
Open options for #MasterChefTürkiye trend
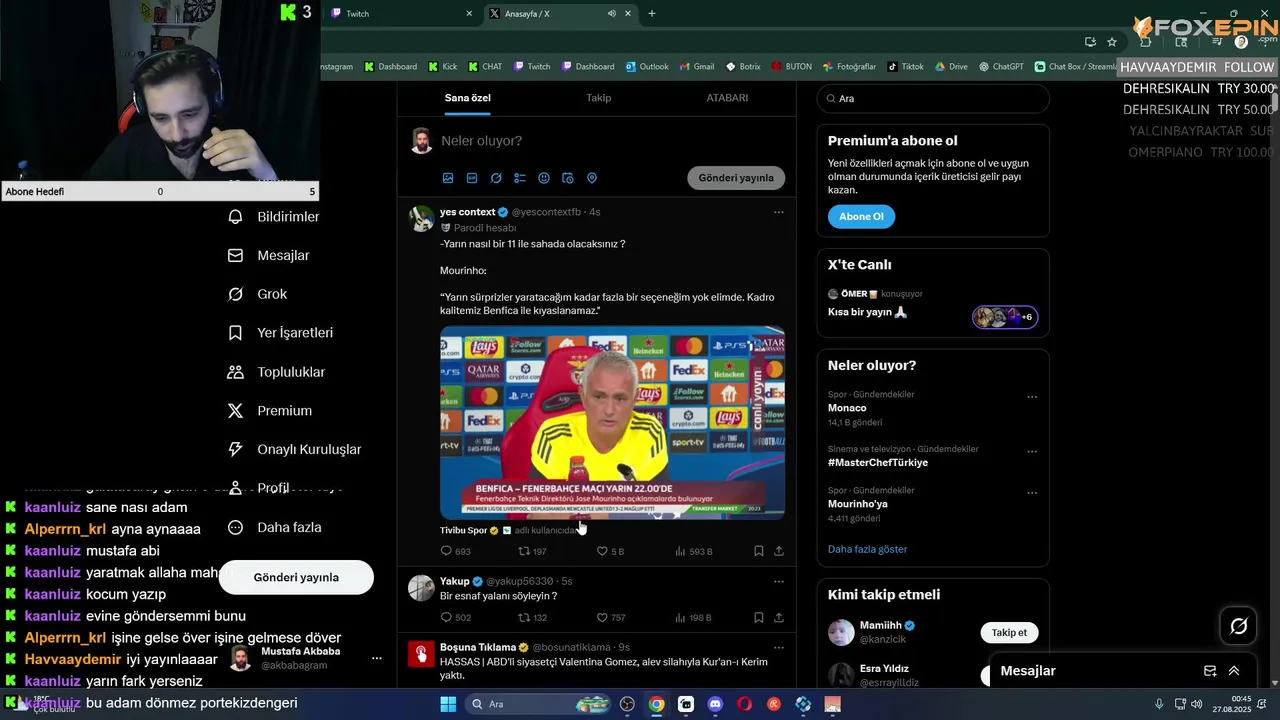pyautogui.click(x=1032, y=452)
